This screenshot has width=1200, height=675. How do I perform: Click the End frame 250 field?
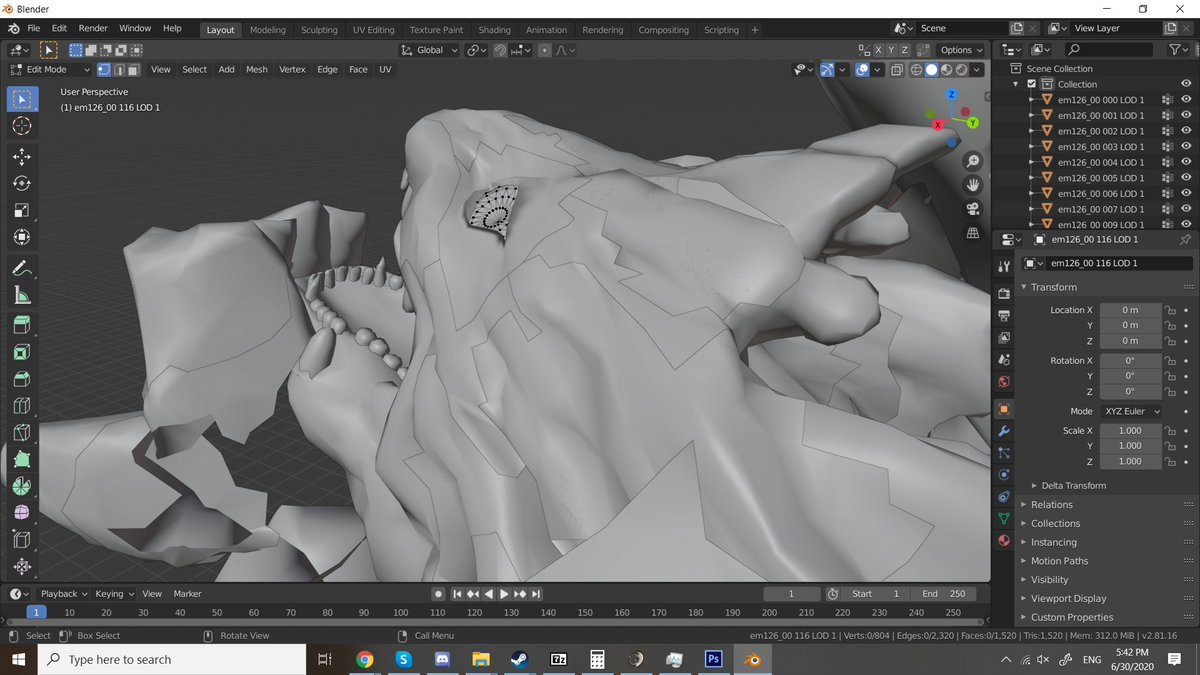(943, 594)
